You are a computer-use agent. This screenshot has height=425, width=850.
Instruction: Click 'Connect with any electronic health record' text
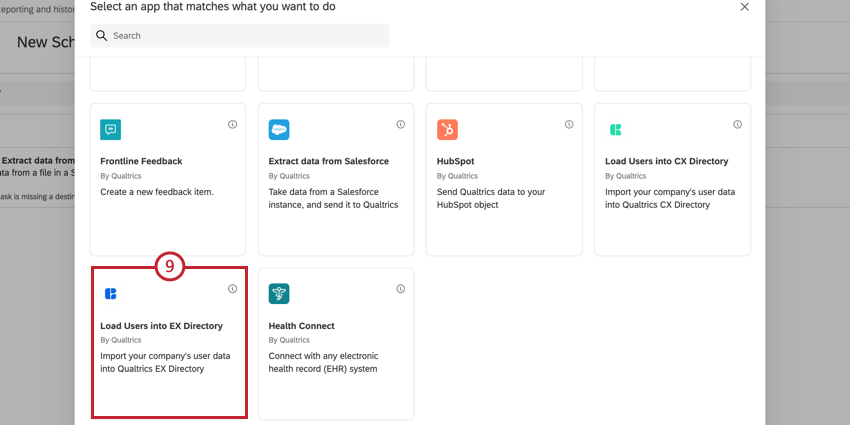[324, 363]
